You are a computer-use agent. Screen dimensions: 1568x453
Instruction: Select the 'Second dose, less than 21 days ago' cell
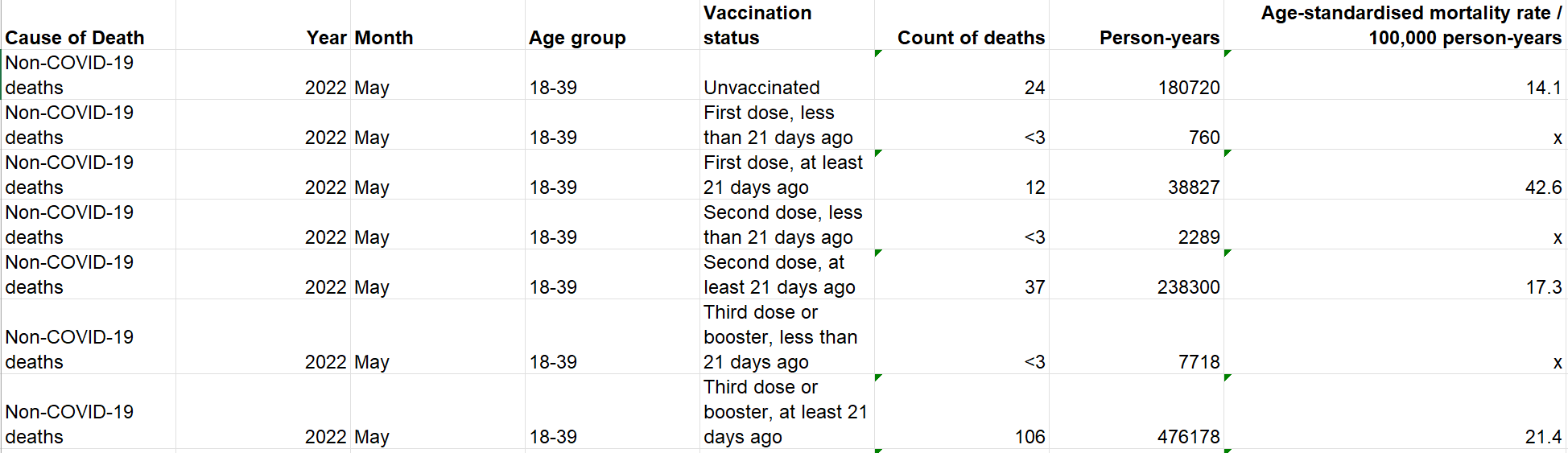pos(787,224)
